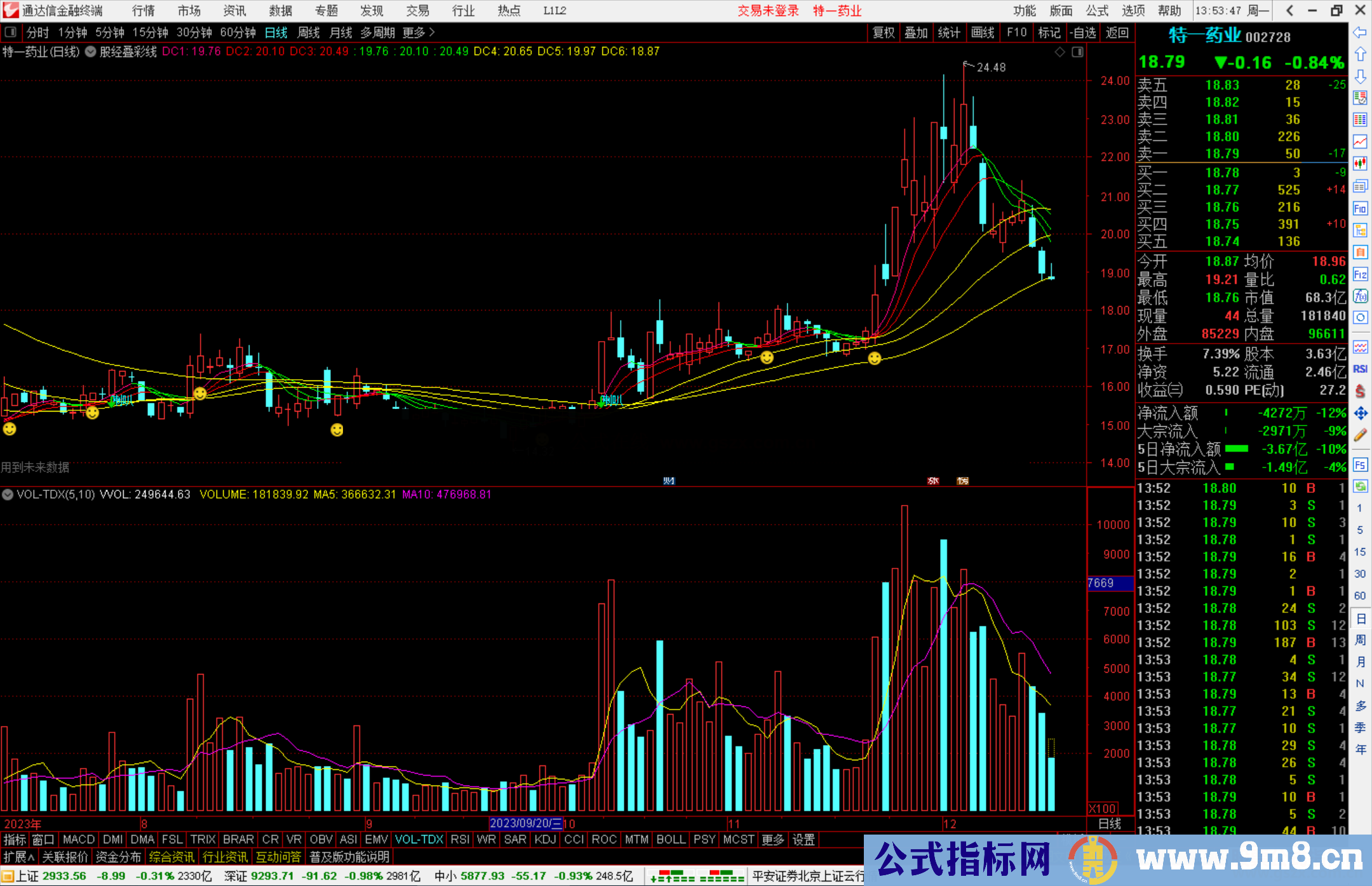Screen dimensions: 1372x886
Task: Click the 叠加 overlay button
Action: 916,32
